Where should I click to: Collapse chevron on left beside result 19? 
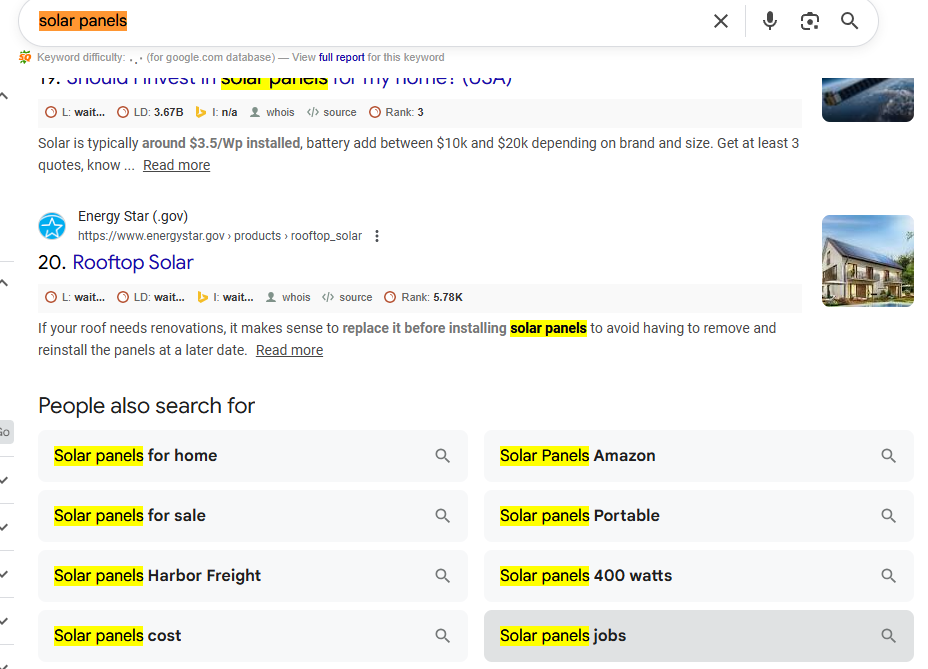tap(5, 96)
